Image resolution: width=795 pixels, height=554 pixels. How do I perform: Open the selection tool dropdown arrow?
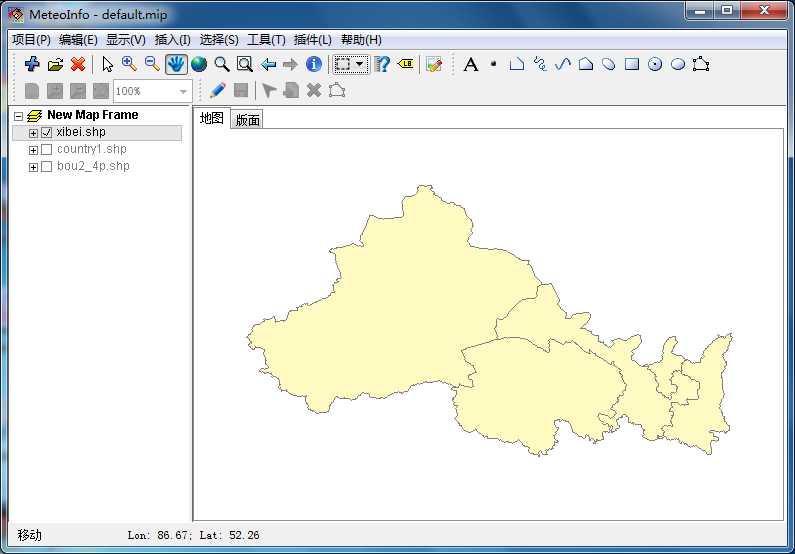click(x=360, y=65)
